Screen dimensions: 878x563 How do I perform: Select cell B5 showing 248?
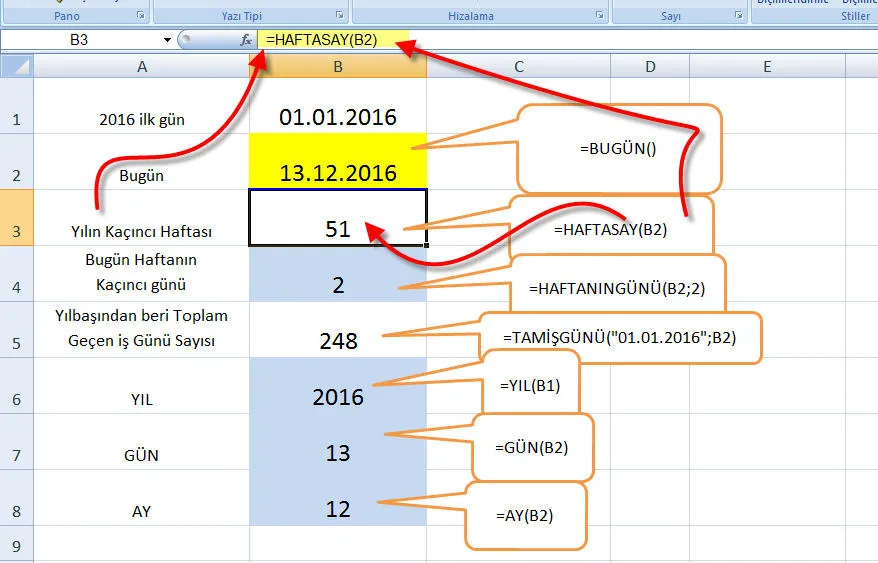(x=338, y=340)
